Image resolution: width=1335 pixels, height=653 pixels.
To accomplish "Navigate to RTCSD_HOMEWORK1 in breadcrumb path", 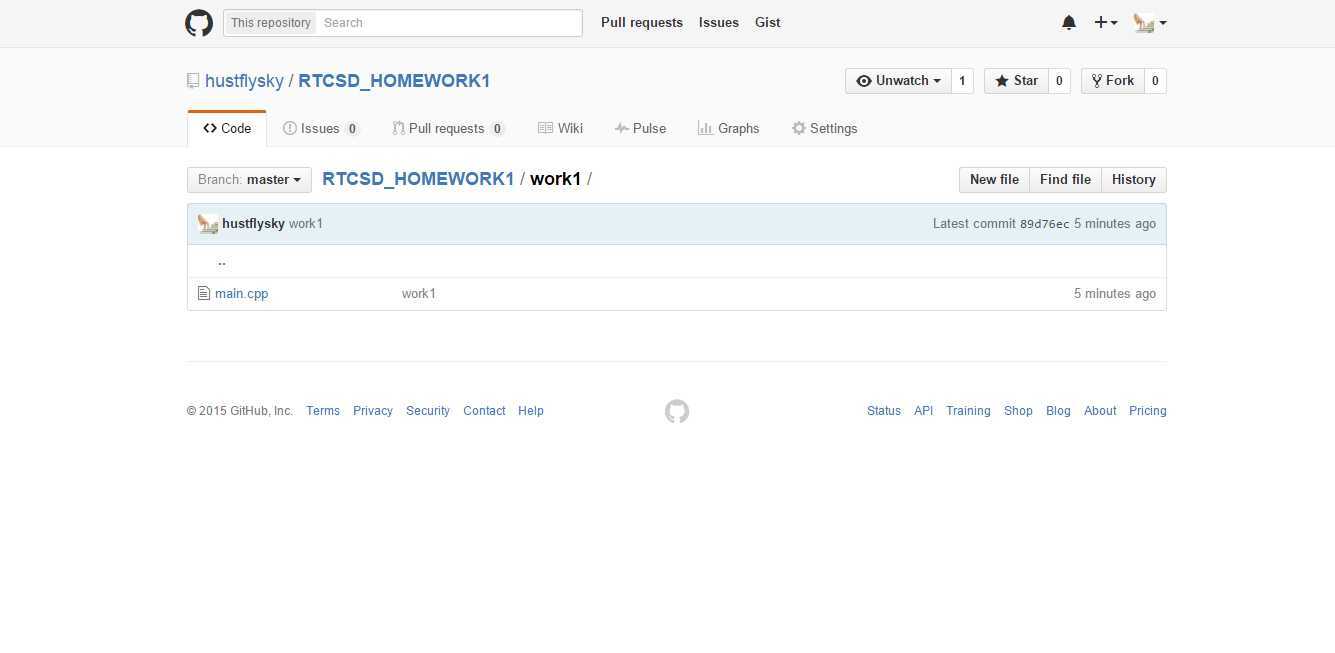I will click(418, 180).
